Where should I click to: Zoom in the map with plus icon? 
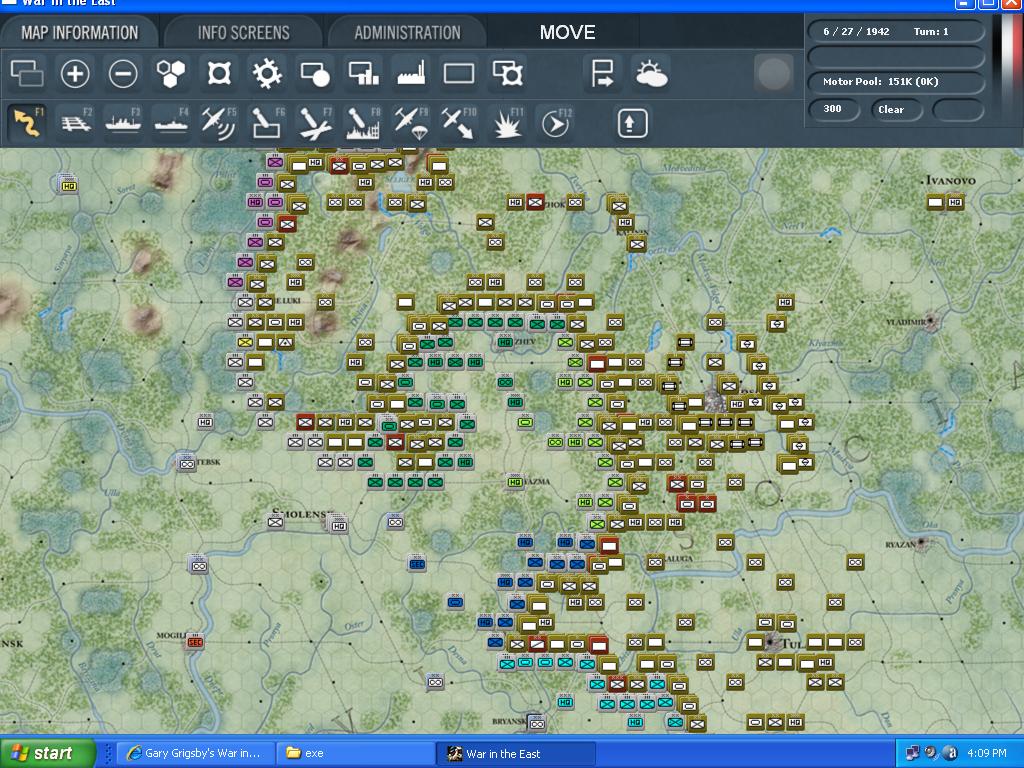(x=74, y=73)
